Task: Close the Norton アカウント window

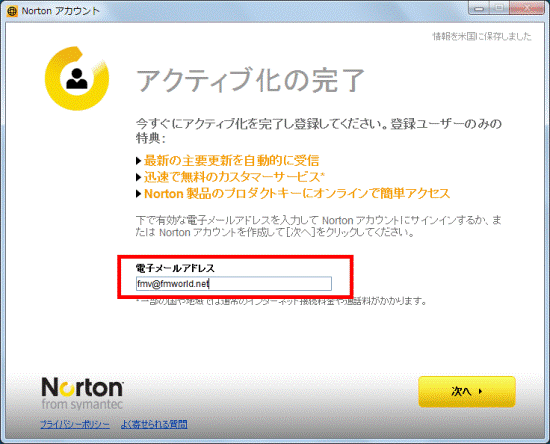Action: (526, 8)
